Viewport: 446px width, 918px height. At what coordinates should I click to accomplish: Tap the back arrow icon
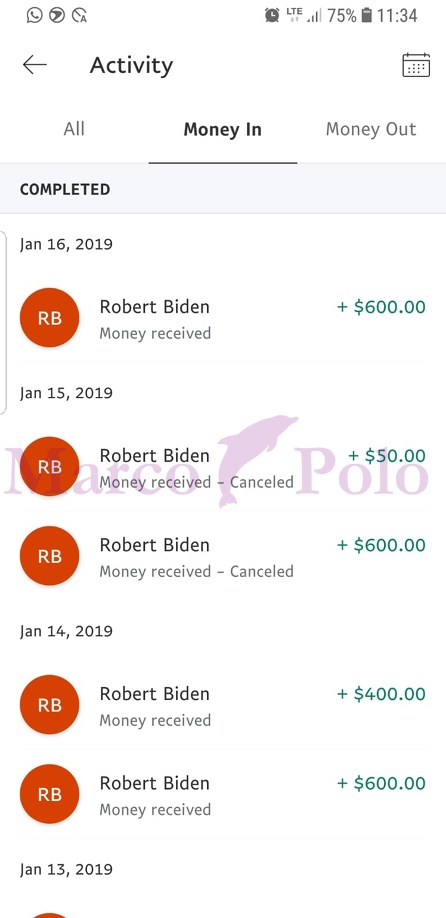click(35, 64)
